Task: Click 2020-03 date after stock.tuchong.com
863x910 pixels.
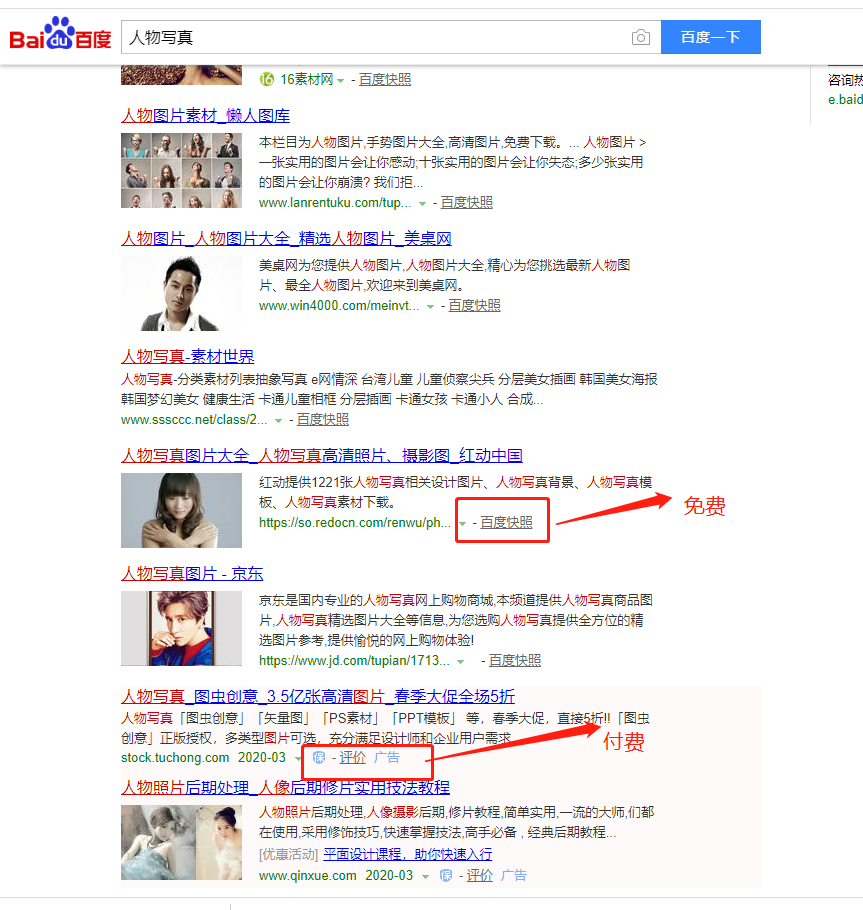Action: pyautogui.click(x=262, y=757)
